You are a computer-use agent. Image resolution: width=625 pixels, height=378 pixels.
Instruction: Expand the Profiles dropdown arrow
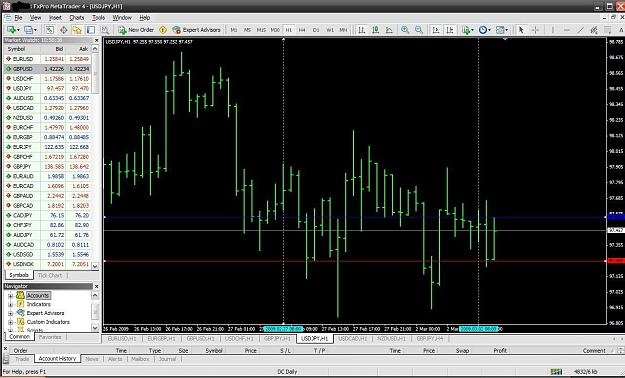click(x=35, y=30)
